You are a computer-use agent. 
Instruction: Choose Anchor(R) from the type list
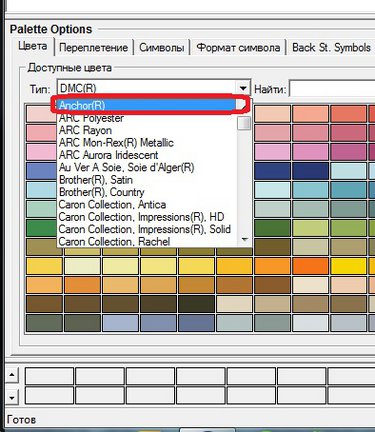147,105
